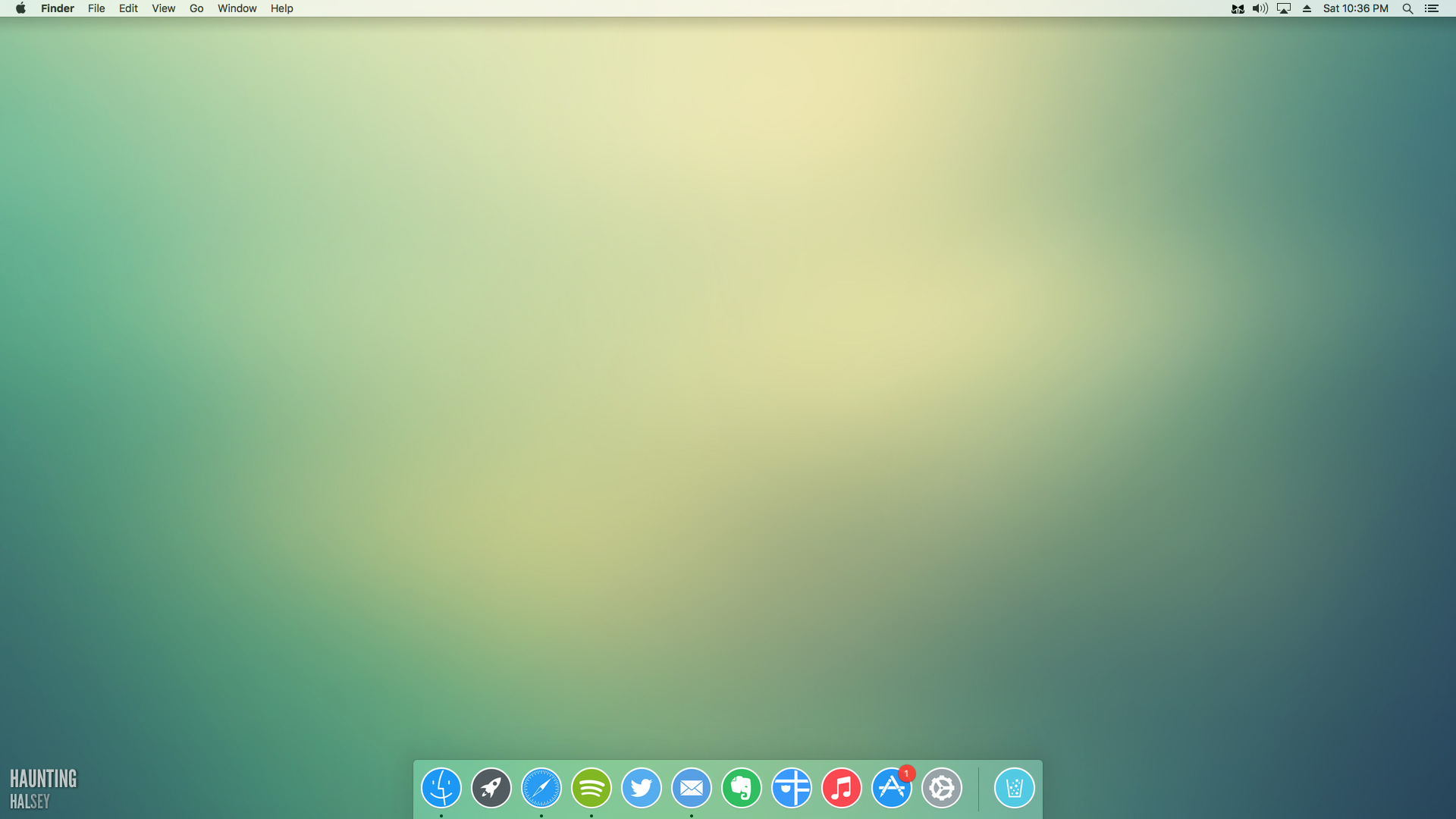Show Notification Center list icon
This screenshot has height=819, width=1456.
coord(1432,8)
